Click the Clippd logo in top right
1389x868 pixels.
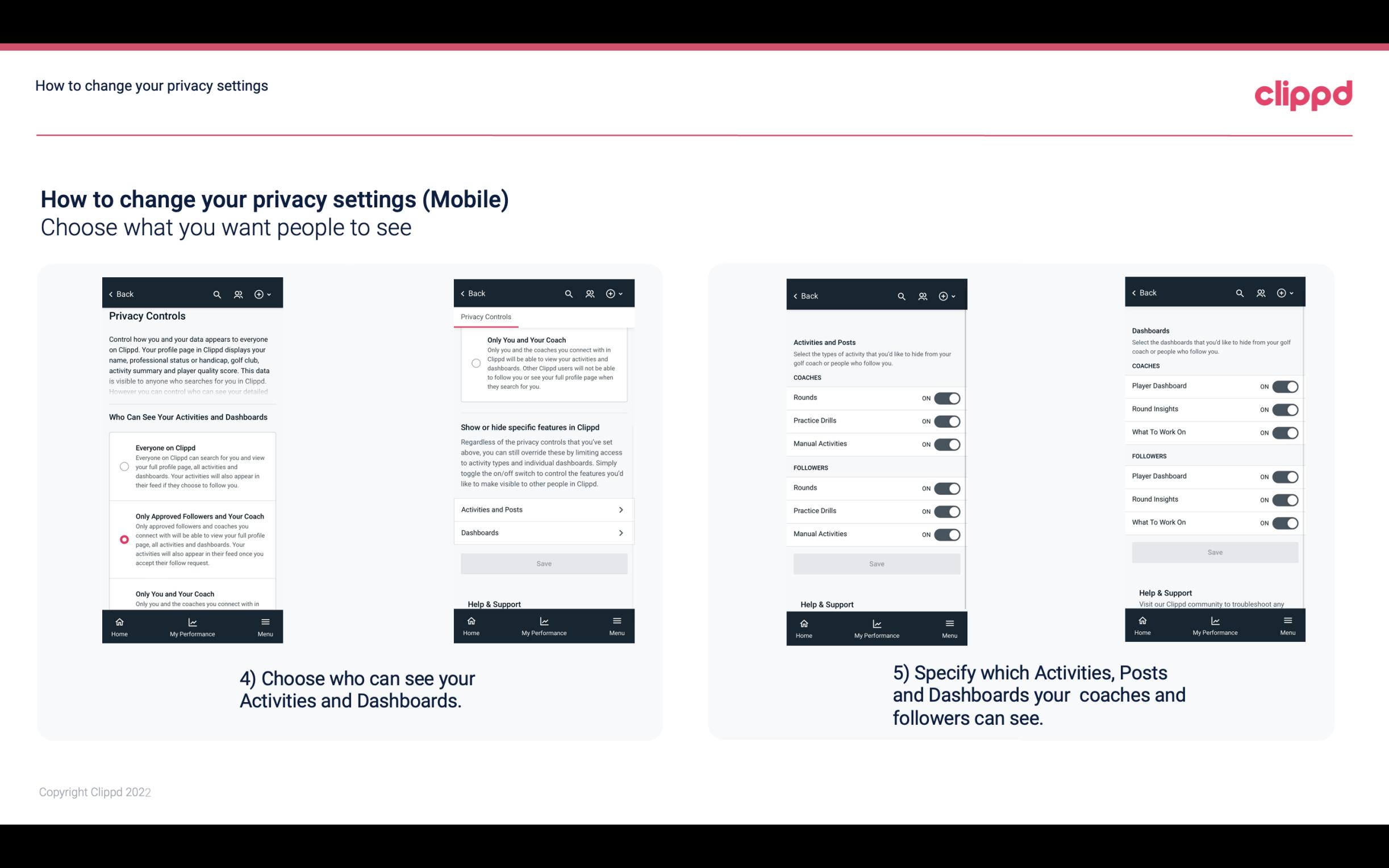[1304, 92]
